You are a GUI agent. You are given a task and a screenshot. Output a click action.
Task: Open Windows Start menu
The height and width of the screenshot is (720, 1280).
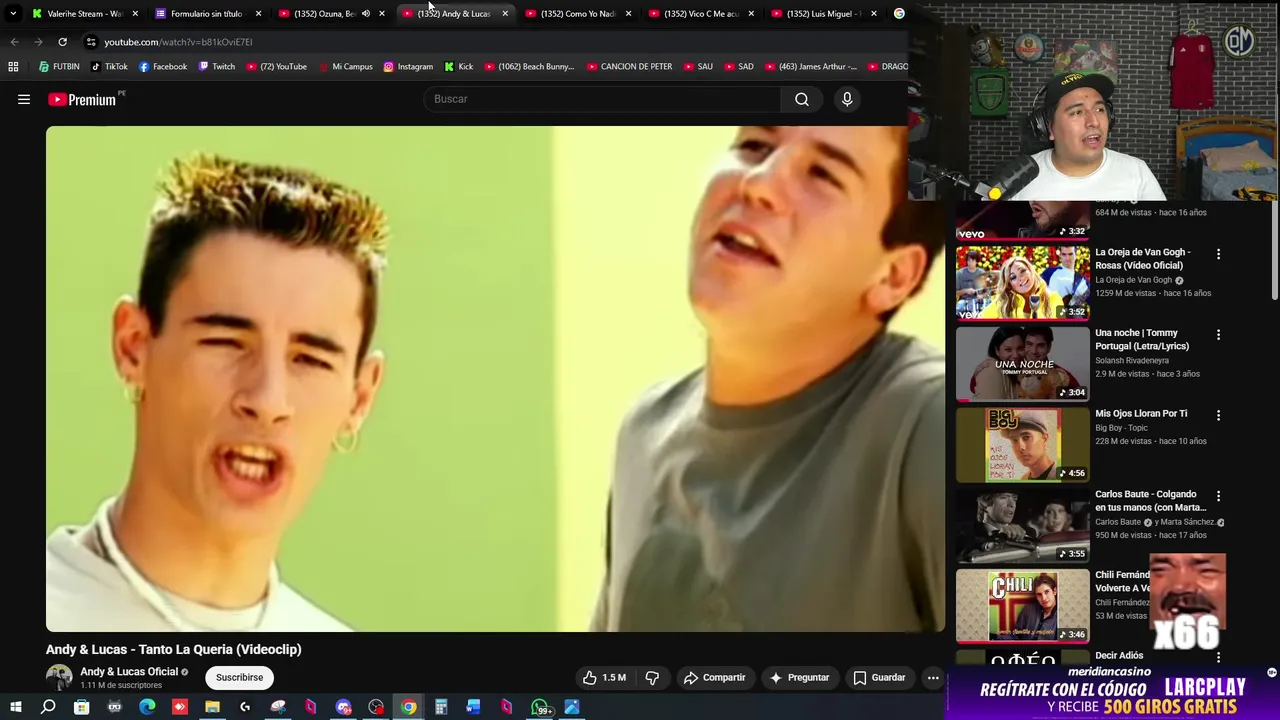pyautogui.click(x=15, y=707)
